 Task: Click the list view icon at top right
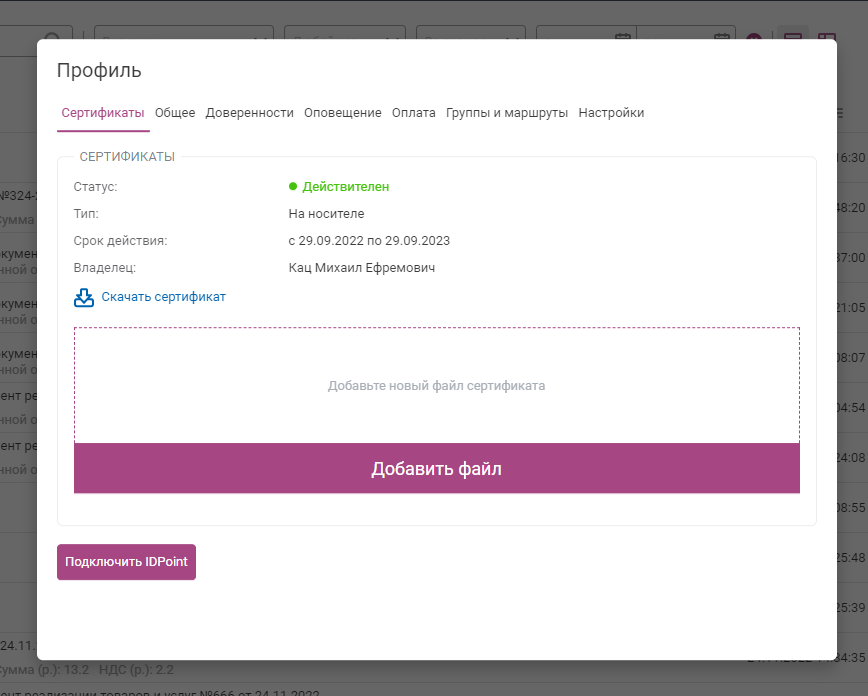[793, 38]
